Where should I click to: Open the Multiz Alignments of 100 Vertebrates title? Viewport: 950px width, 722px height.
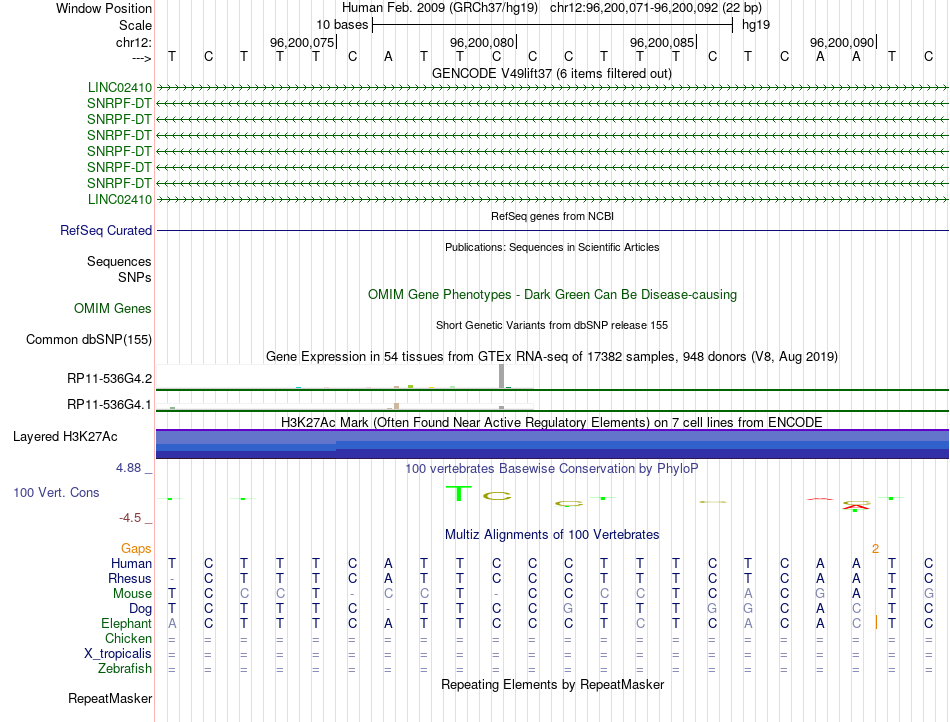click(x=552, y=534)
